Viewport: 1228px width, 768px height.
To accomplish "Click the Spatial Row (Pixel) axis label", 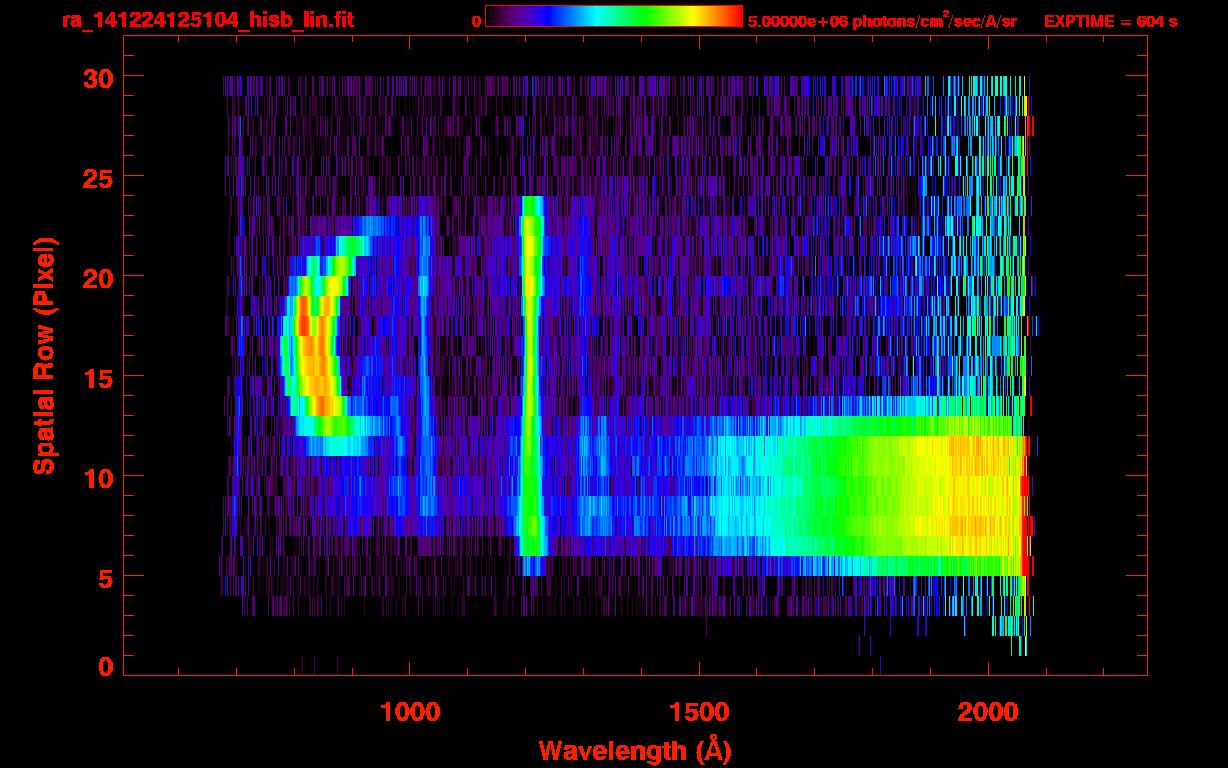I will 45,356.
